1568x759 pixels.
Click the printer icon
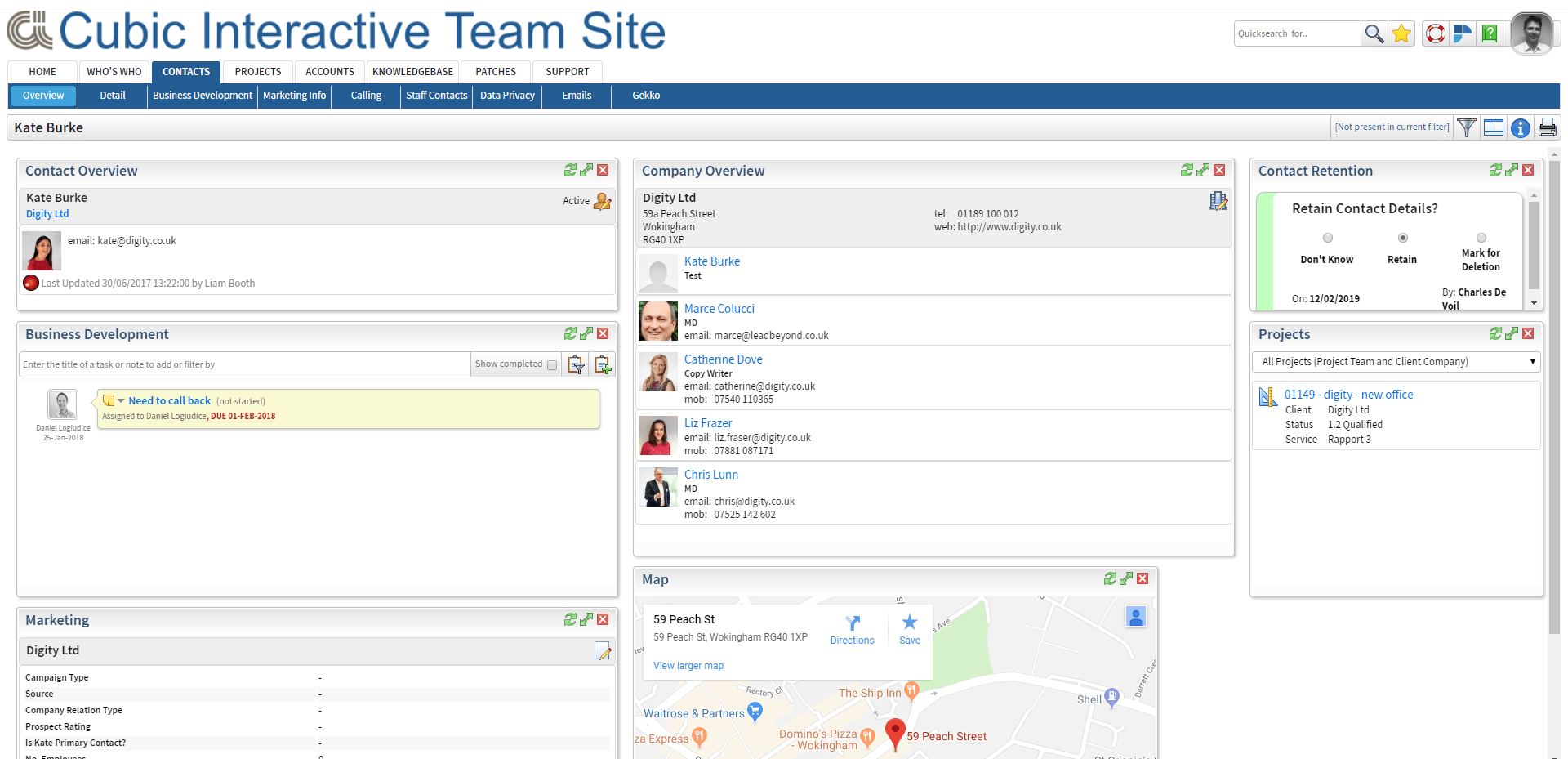coord(1548,128)
